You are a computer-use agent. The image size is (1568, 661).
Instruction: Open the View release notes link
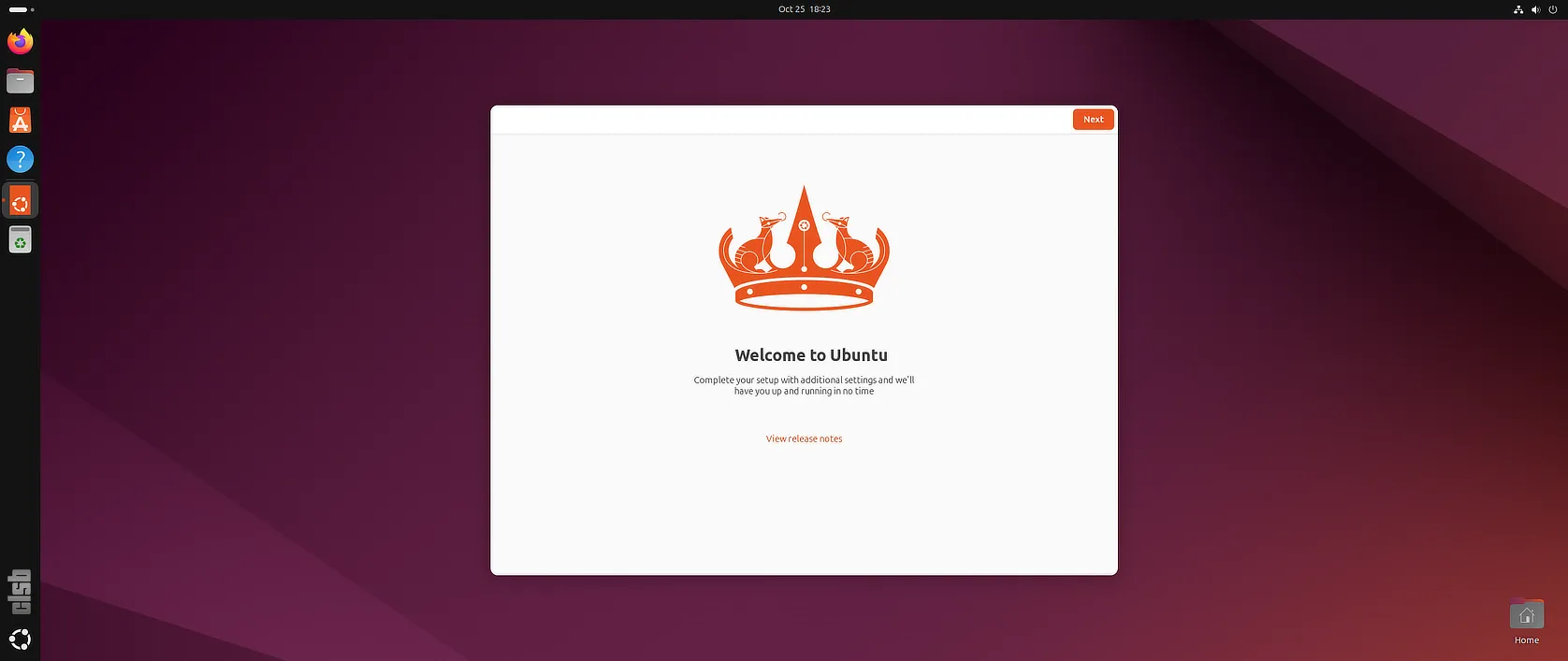pos(804,438)
